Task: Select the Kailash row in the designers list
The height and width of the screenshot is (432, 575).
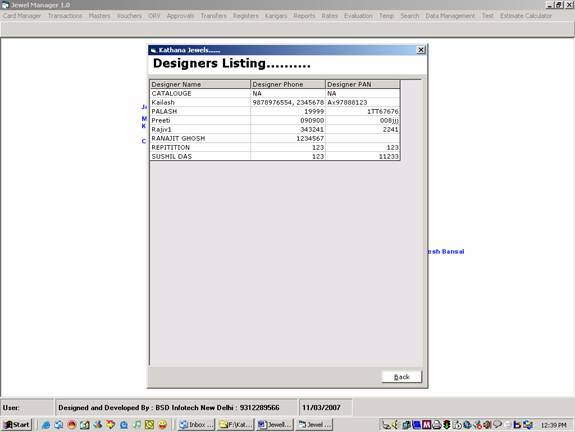Action: pos(275,102)
